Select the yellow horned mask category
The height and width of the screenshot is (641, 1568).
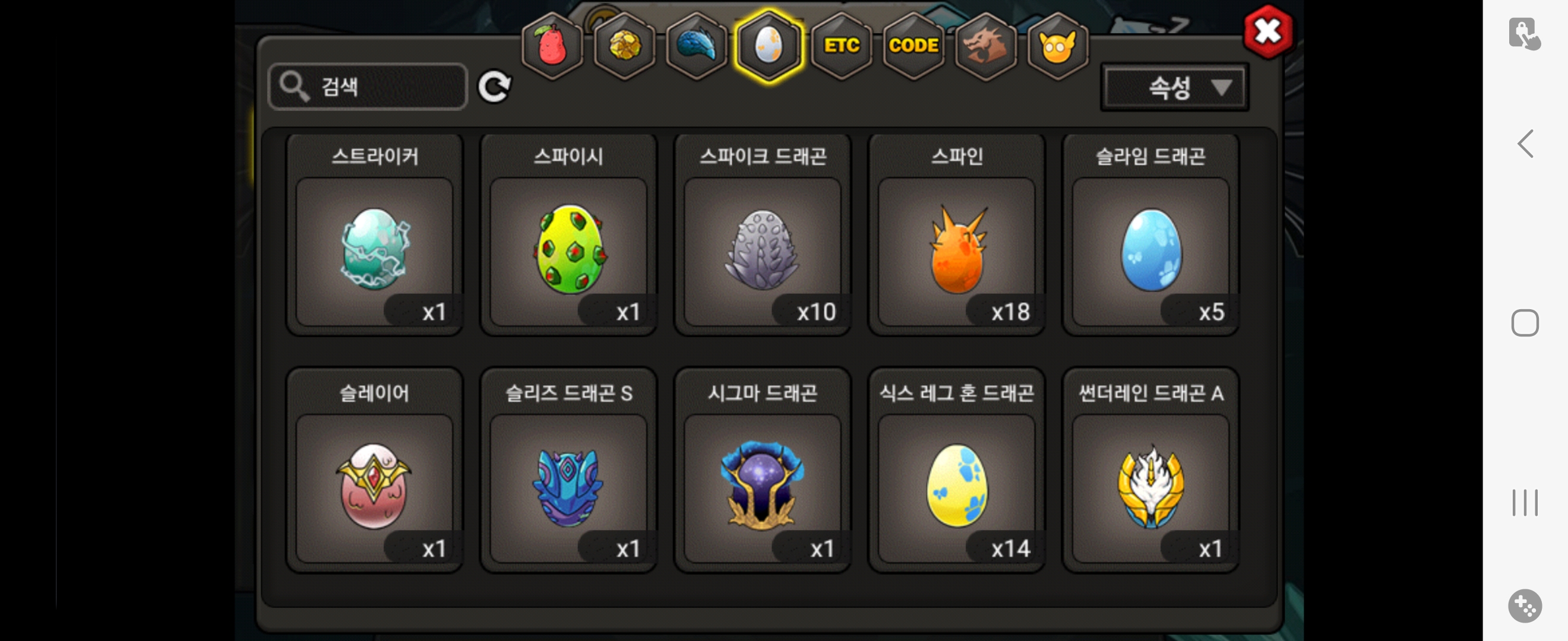tap(1057, 46)
